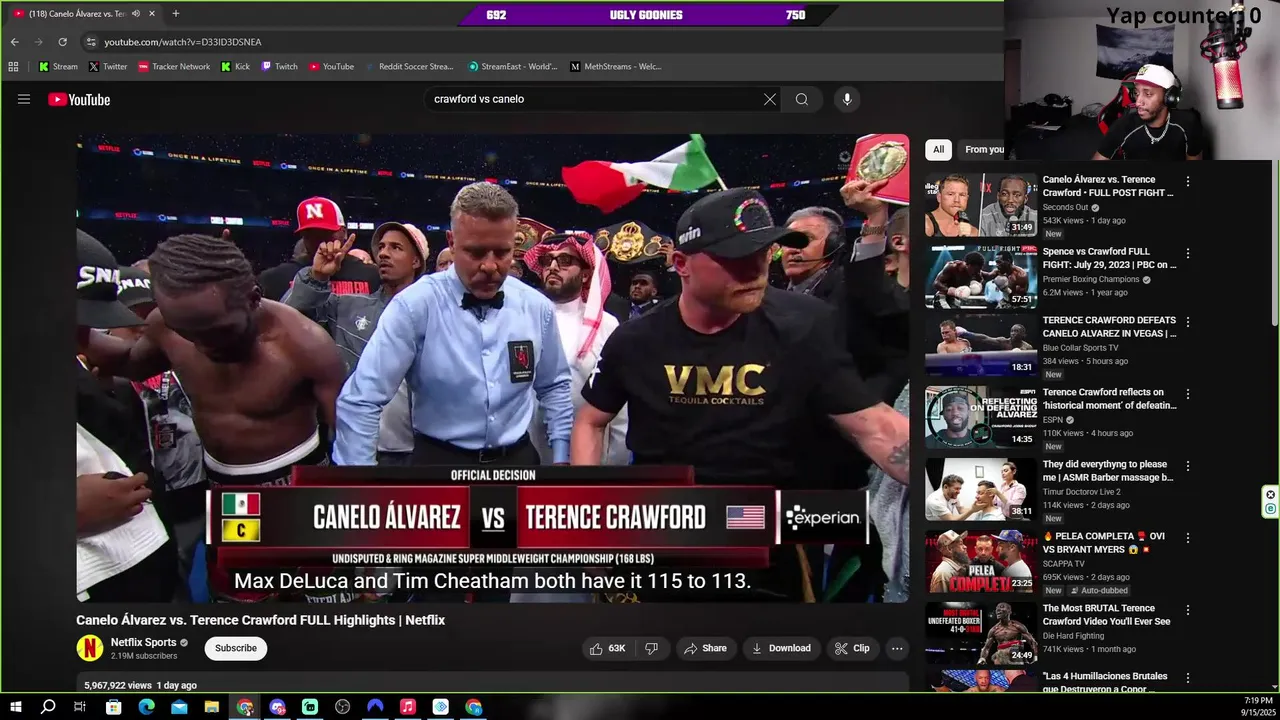Like the video showing 63K likes
The width and height of the screenshot is (1280, 720).
click(607, 648)
